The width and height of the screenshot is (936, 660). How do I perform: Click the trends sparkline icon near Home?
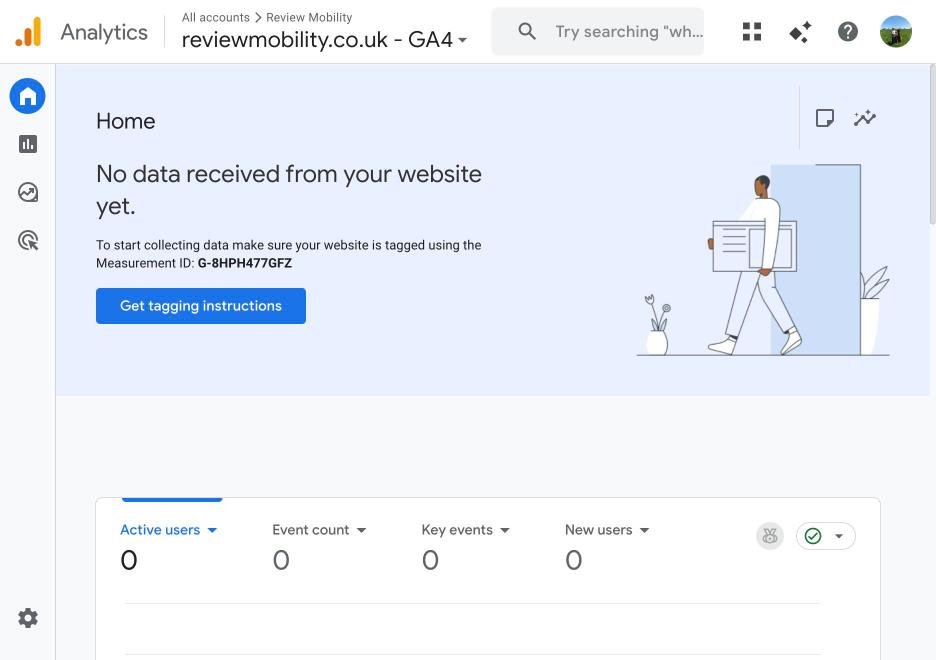point(864,117)
